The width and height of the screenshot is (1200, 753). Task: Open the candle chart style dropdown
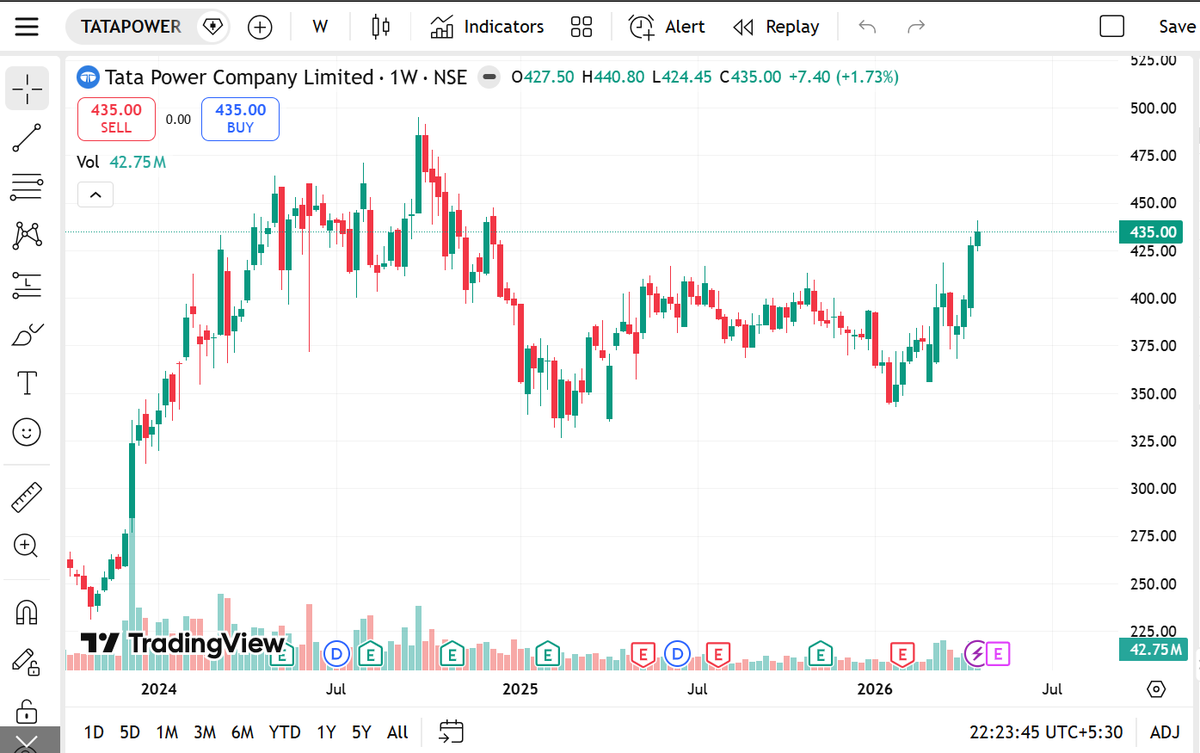[380, 27]
